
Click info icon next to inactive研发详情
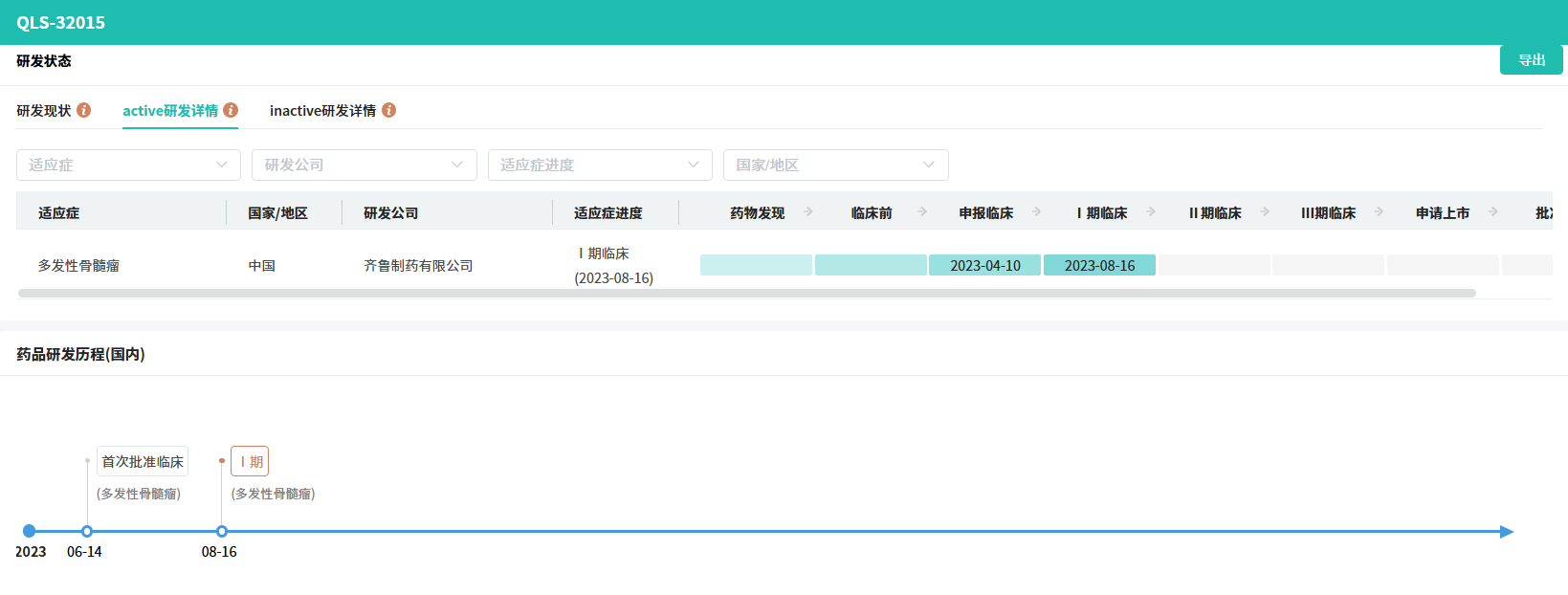tap(388, 110)
